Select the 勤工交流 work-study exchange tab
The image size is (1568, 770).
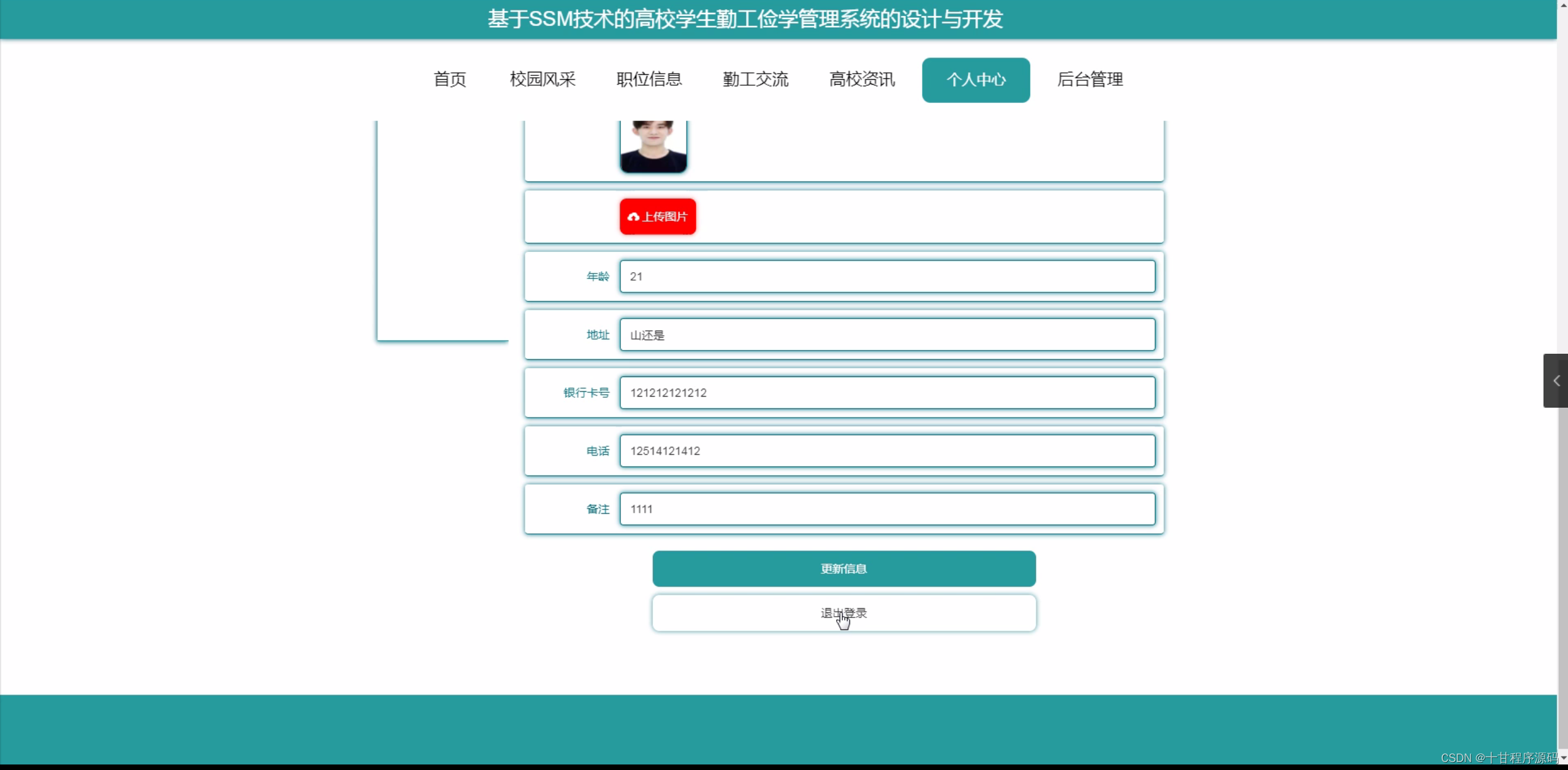[755, 79]
